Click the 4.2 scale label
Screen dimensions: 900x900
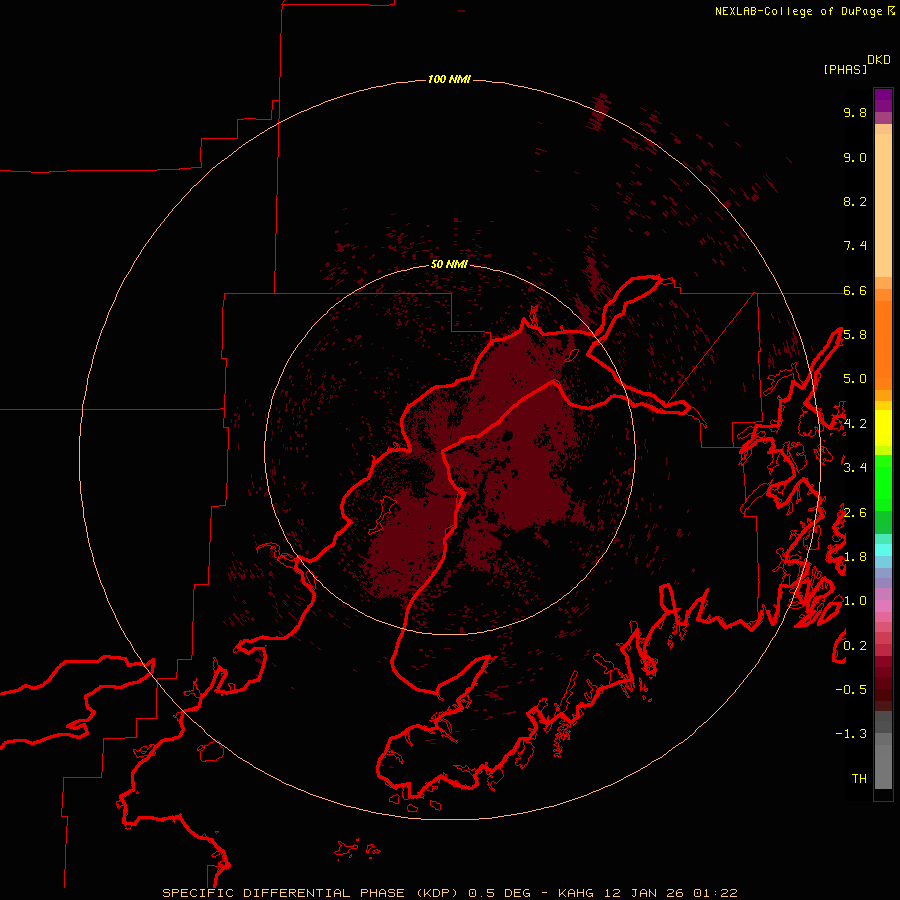click(855, 424)
